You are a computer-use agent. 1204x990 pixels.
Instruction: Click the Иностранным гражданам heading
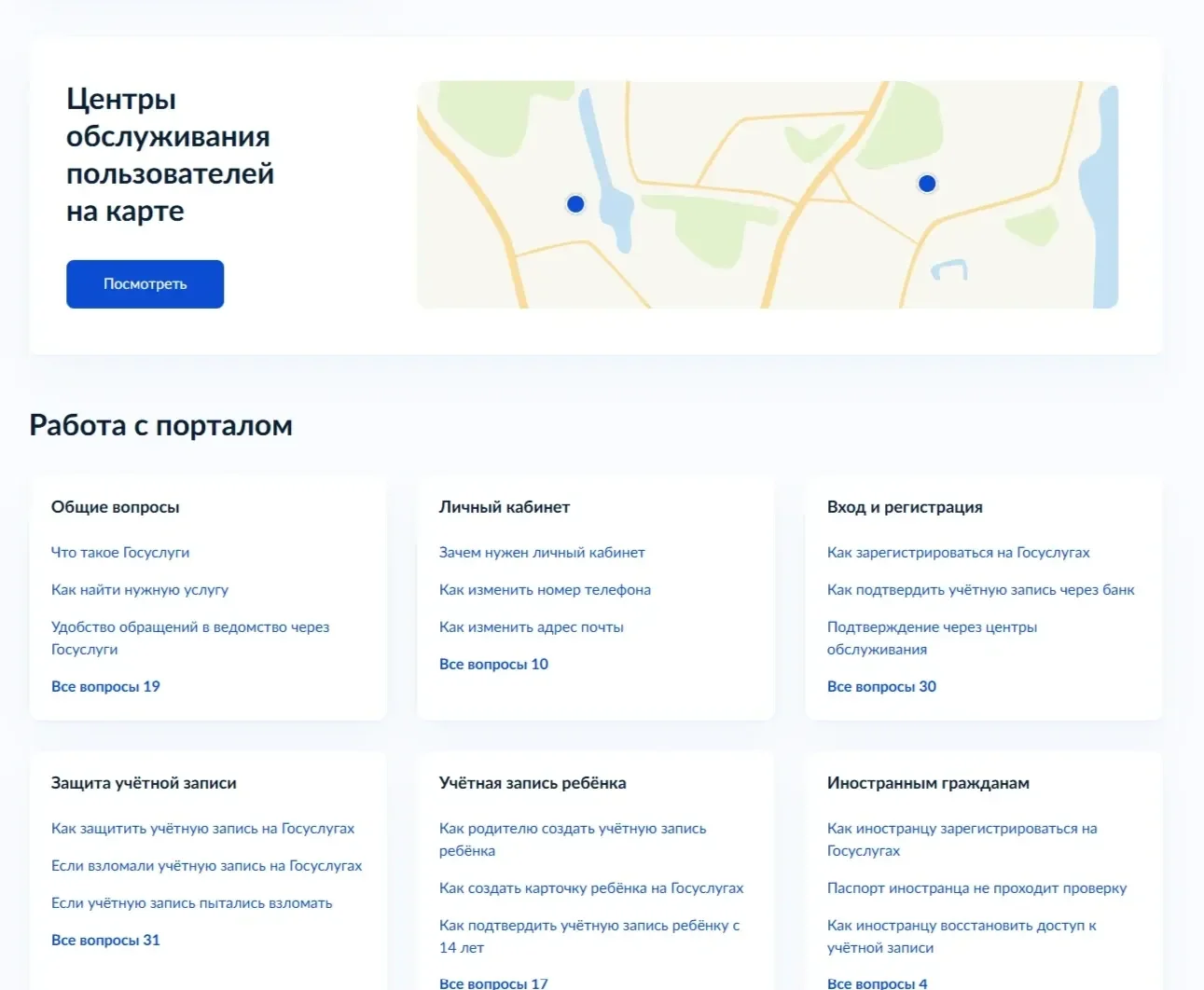click(x=928, y=783)
